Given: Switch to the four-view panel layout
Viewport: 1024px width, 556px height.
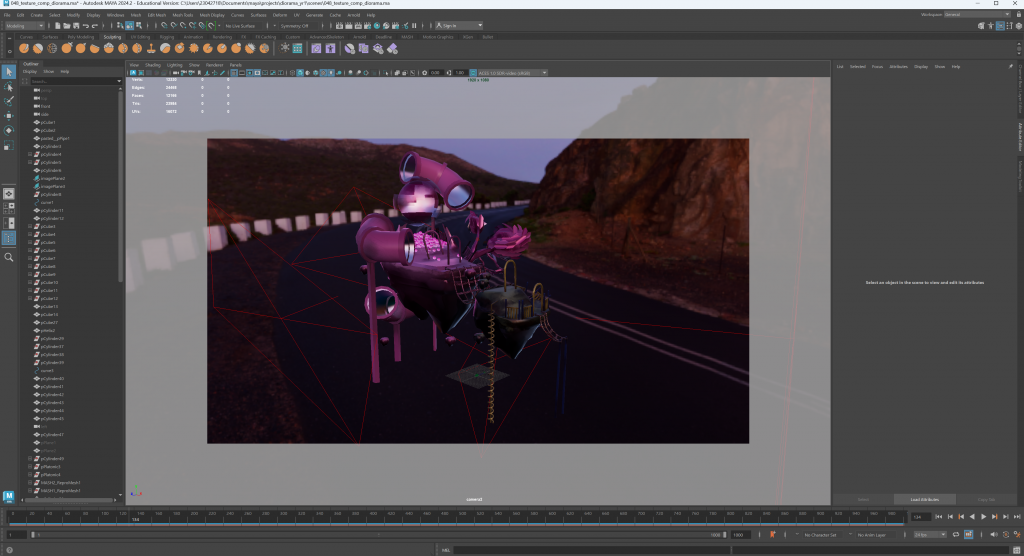Looking at the screenshot, I should click(8, 208).
